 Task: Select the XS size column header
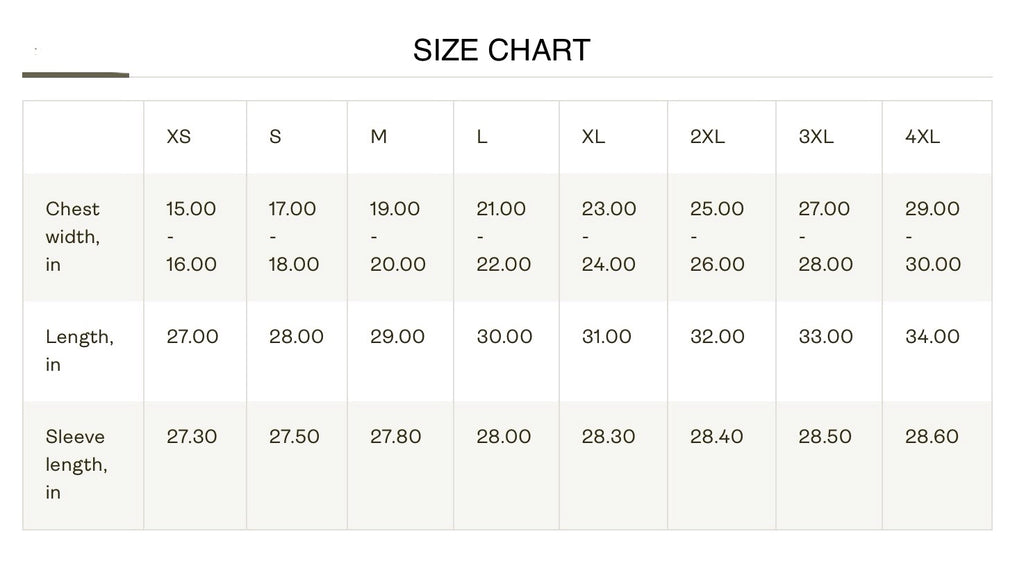pos(179,137)
